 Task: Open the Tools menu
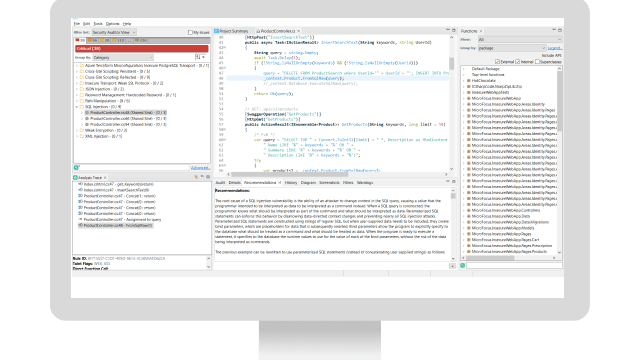click(x=98, y=24)
